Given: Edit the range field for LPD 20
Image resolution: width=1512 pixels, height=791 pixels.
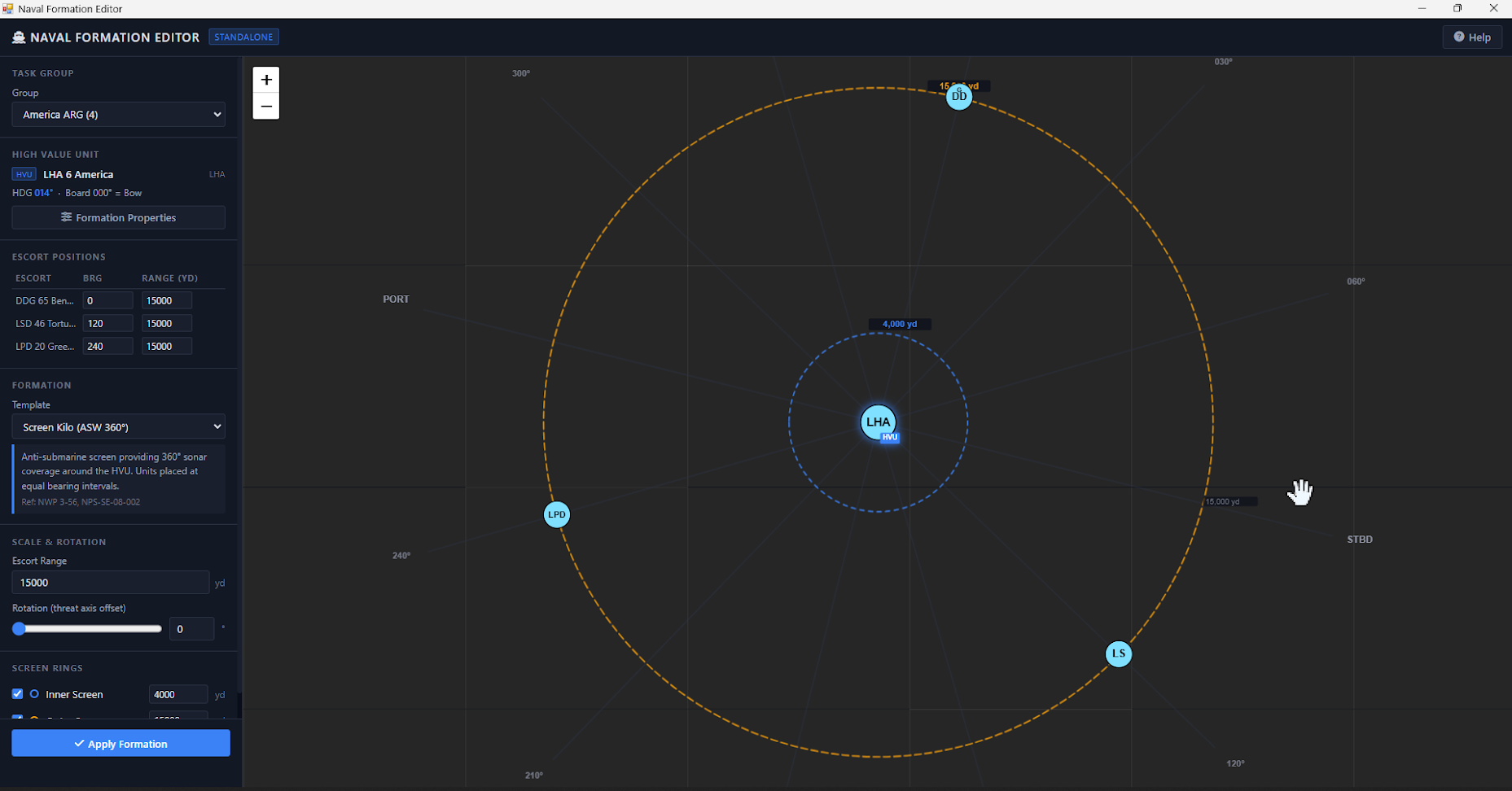Looking at the screenshot, I should pos(167,347).
